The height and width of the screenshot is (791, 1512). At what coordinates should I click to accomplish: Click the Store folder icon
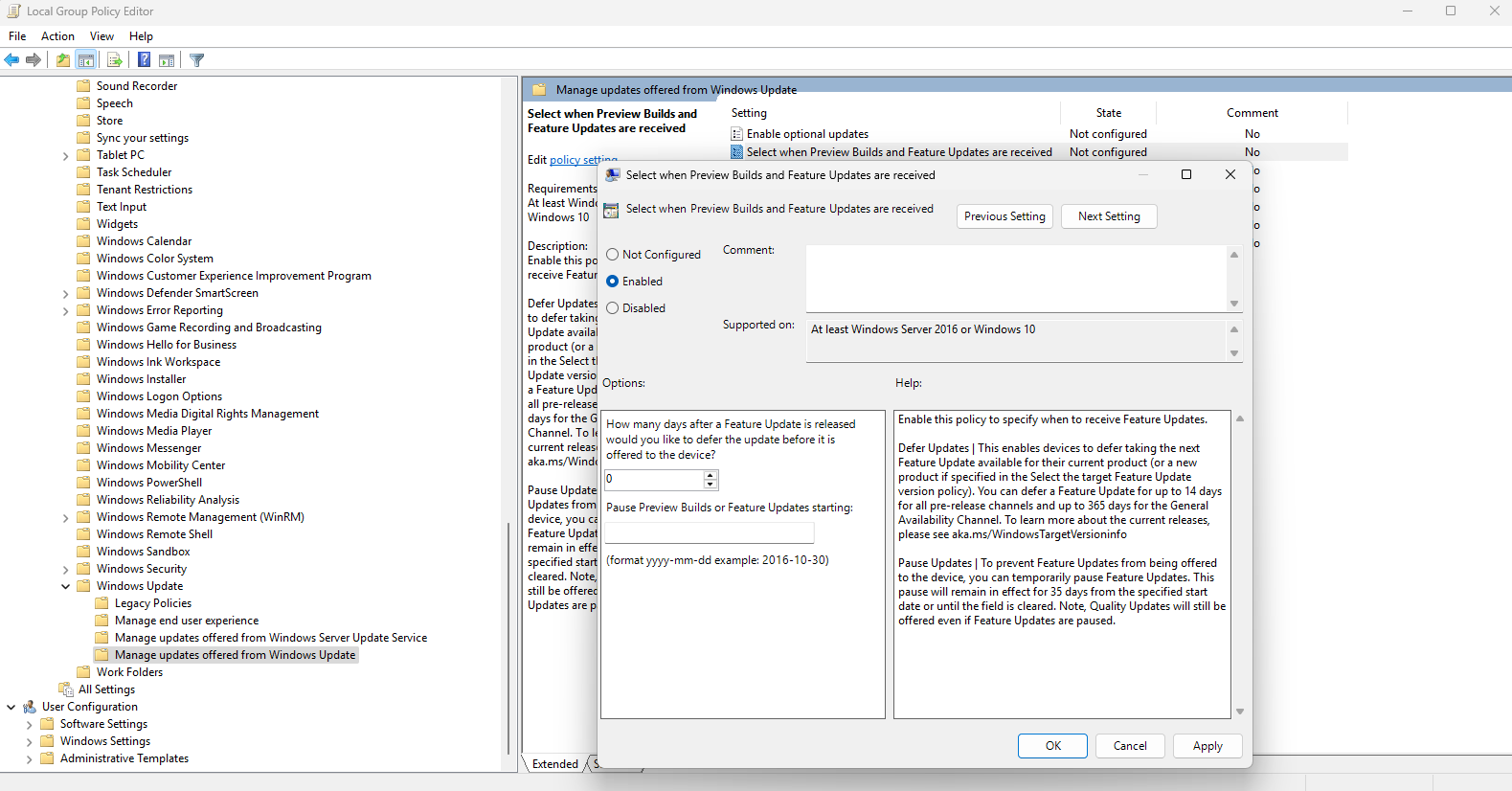[x=84, y=121]
